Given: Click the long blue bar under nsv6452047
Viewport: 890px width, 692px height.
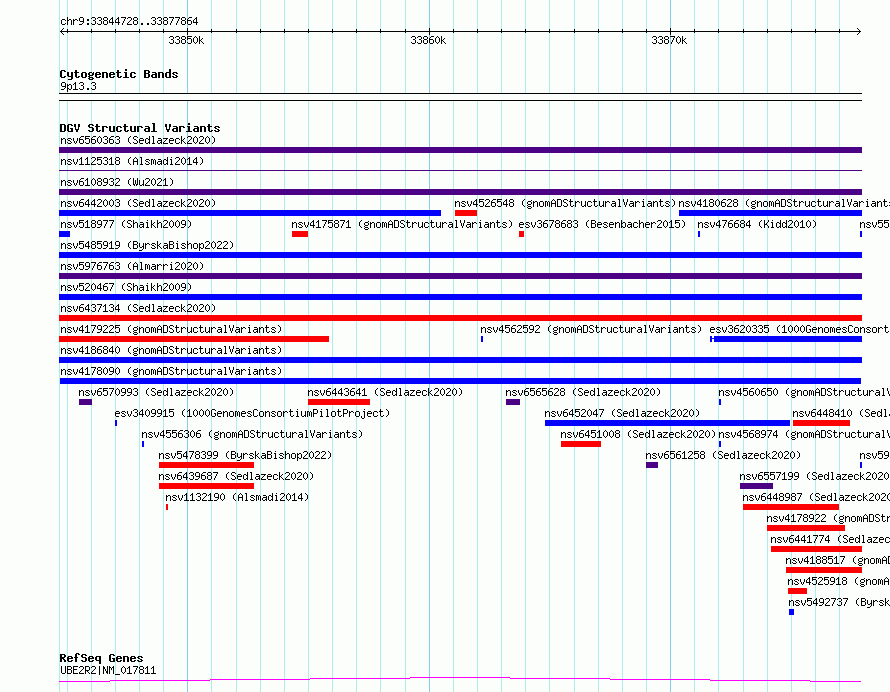Looking at the screenshot, I should pyautogui.click(x=668, y=423).
